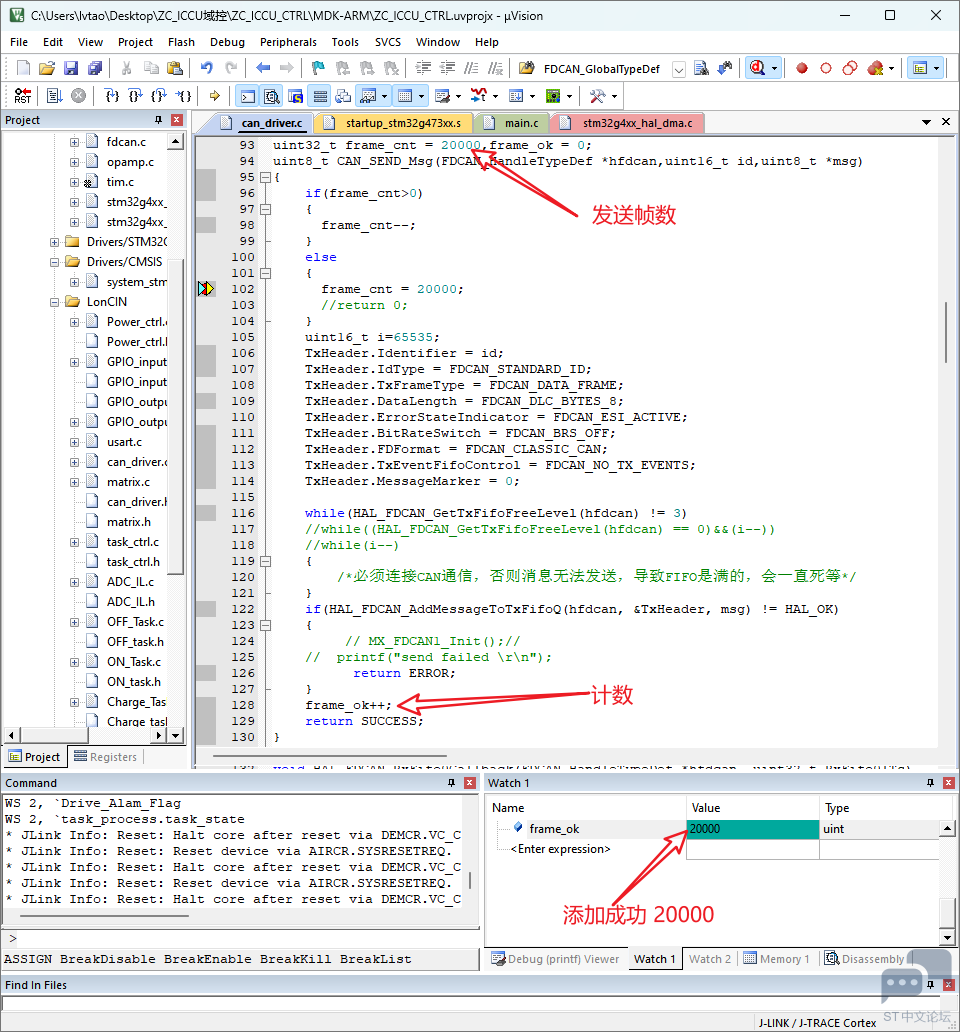Toggle the Watch 1 panel pin
The height and width of the screenshot is (1032, 960).
coord(930,783)
